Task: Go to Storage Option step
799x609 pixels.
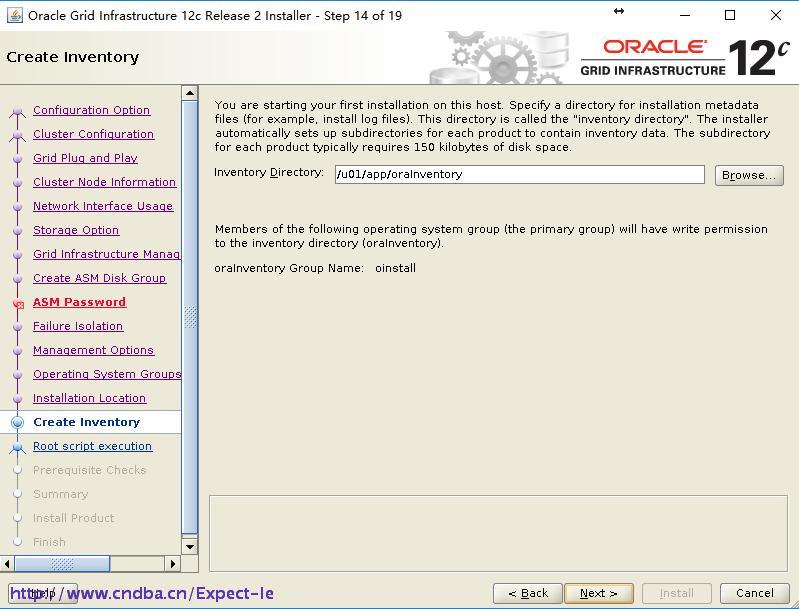Action: pos(76,230)
